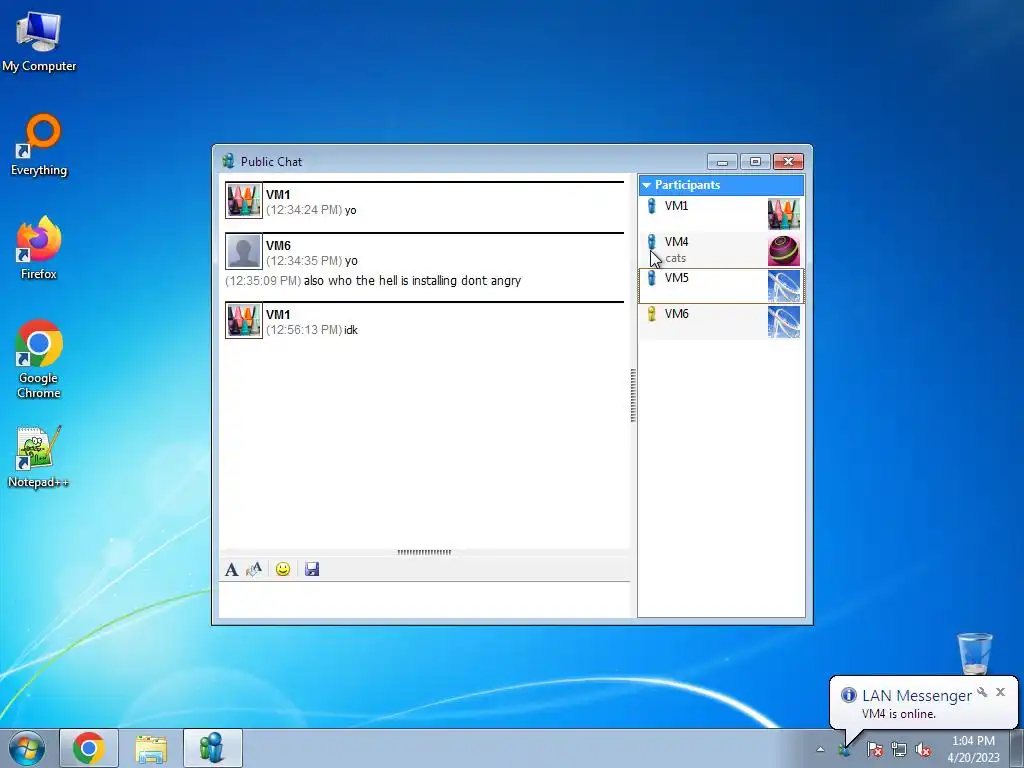Select the Notepad++ desktop shortcut
The width and height of the screenshot is (1024, 768).
39,457
